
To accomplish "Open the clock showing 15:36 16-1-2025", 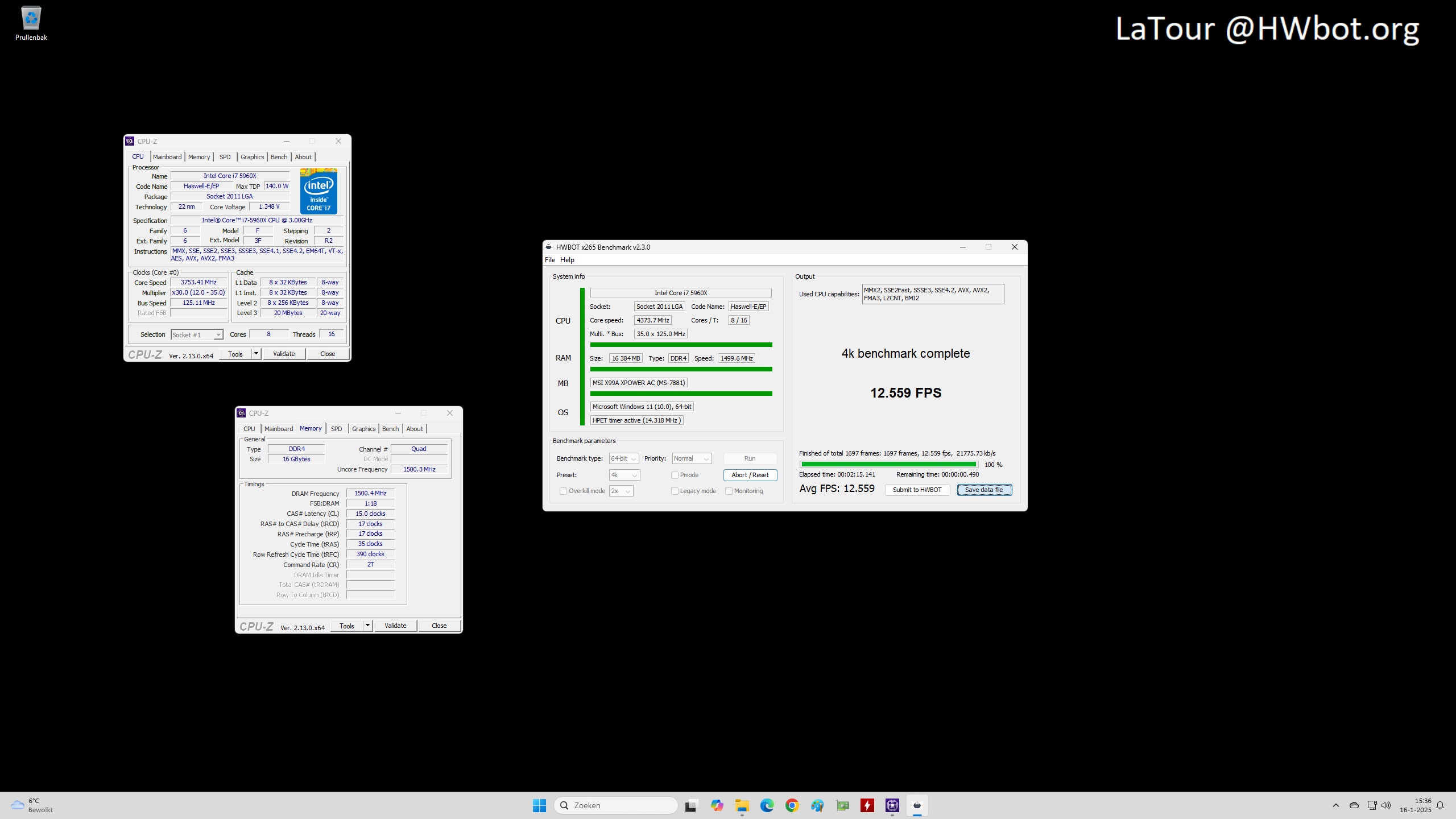I will (x=1415, y=805).
